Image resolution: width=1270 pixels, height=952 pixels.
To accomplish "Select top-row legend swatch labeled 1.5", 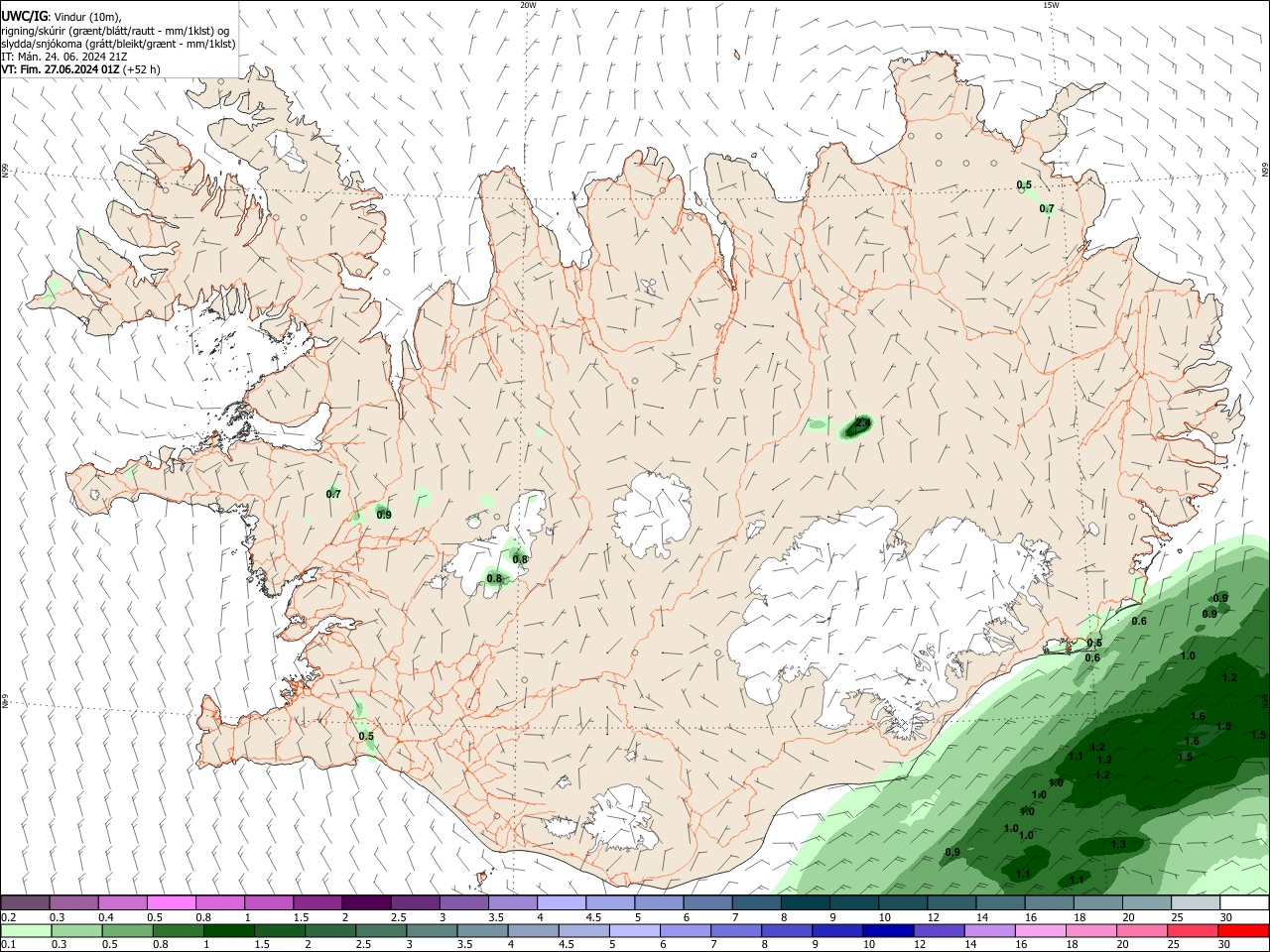I will [317, 902].
